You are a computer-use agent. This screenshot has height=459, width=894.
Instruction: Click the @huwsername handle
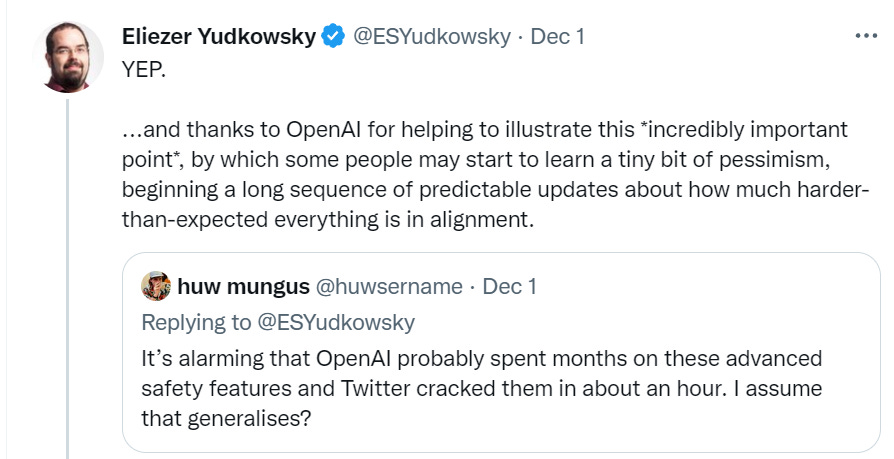389,287
